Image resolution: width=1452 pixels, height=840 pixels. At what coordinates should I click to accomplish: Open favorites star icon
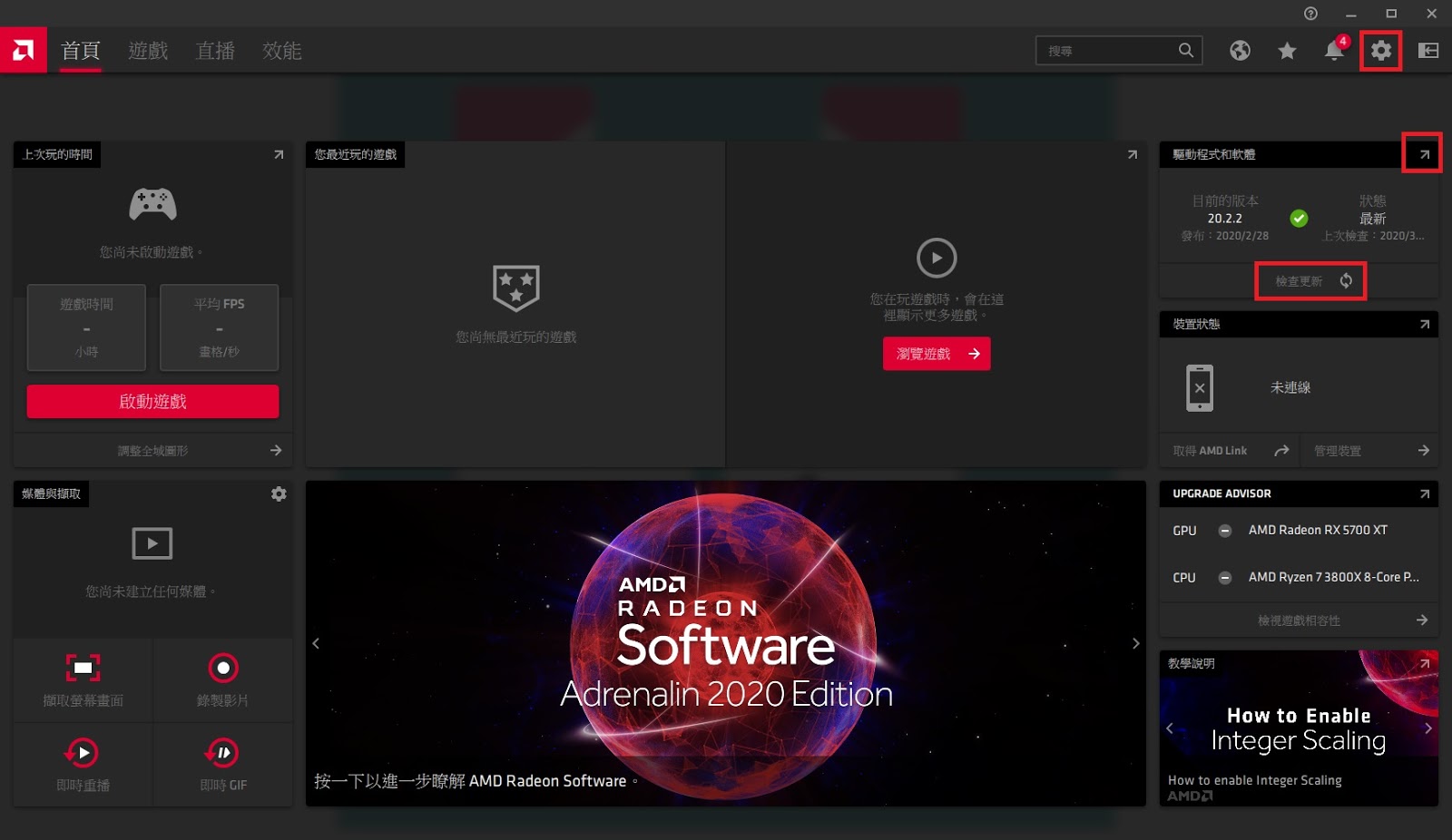point(1287,51)
